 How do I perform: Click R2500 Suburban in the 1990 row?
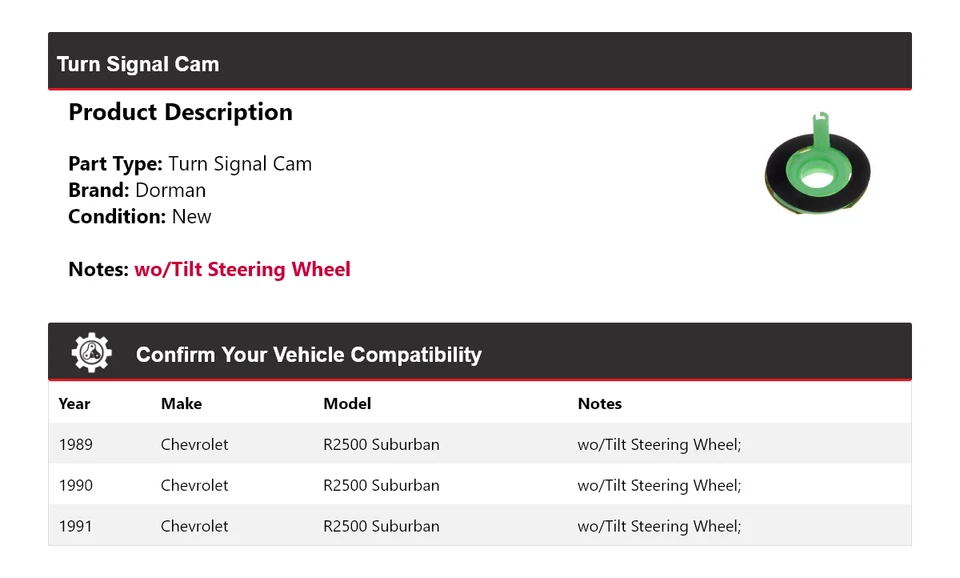[x=381, y=485]
